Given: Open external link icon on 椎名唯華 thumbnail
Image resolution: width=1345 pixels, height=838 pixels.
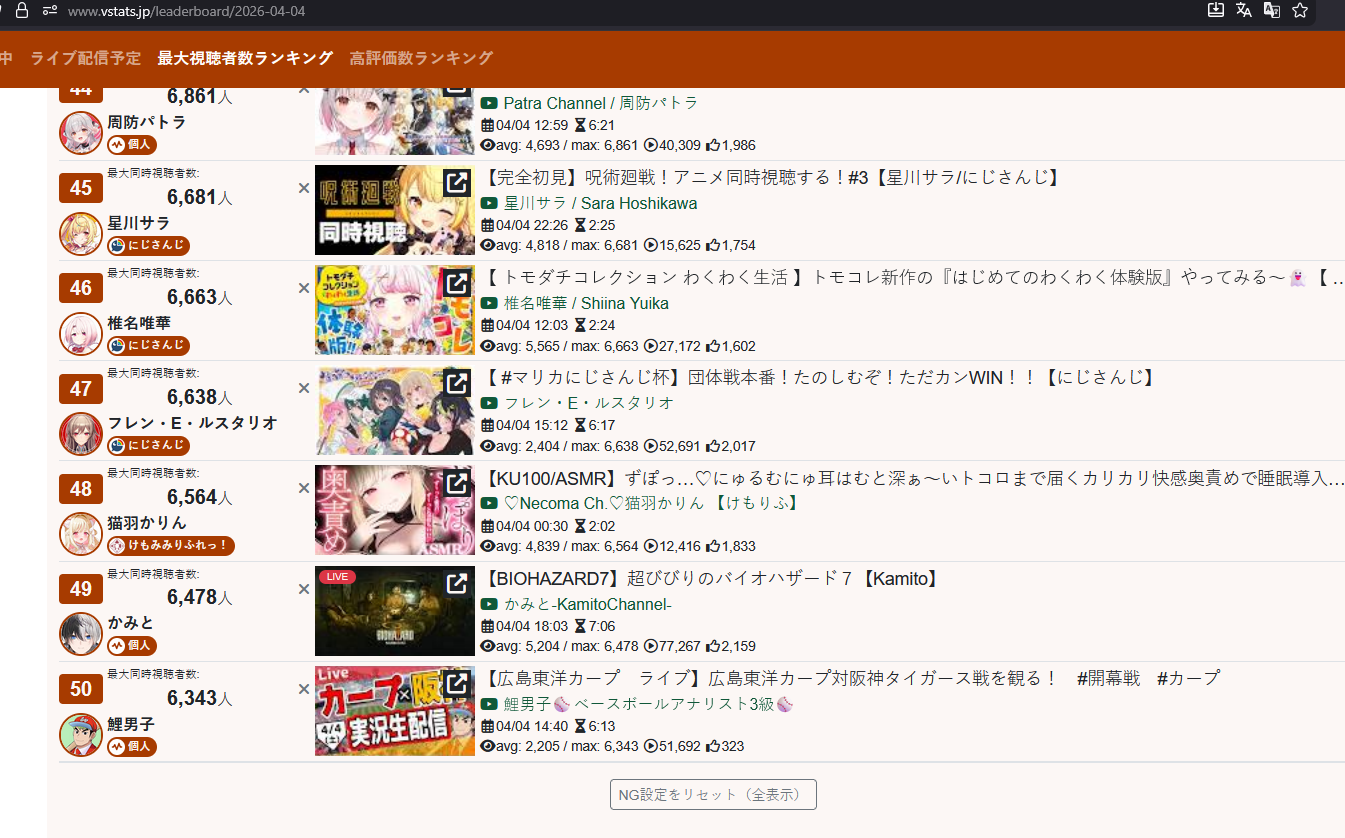Looking at the screenshot, I should 456,283.
